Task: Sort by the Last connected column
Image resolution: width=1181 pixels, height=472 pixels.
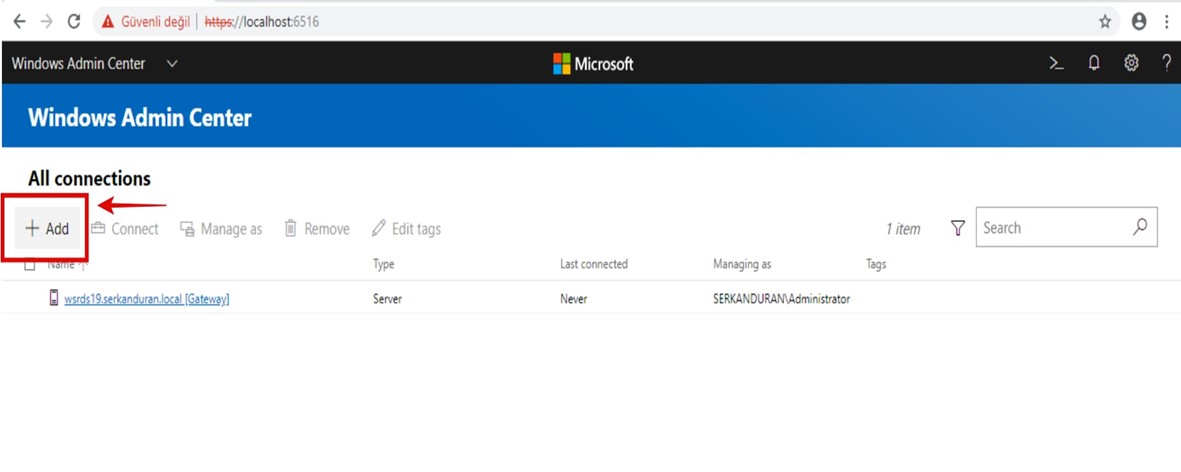Action: (x=594, y=265)
